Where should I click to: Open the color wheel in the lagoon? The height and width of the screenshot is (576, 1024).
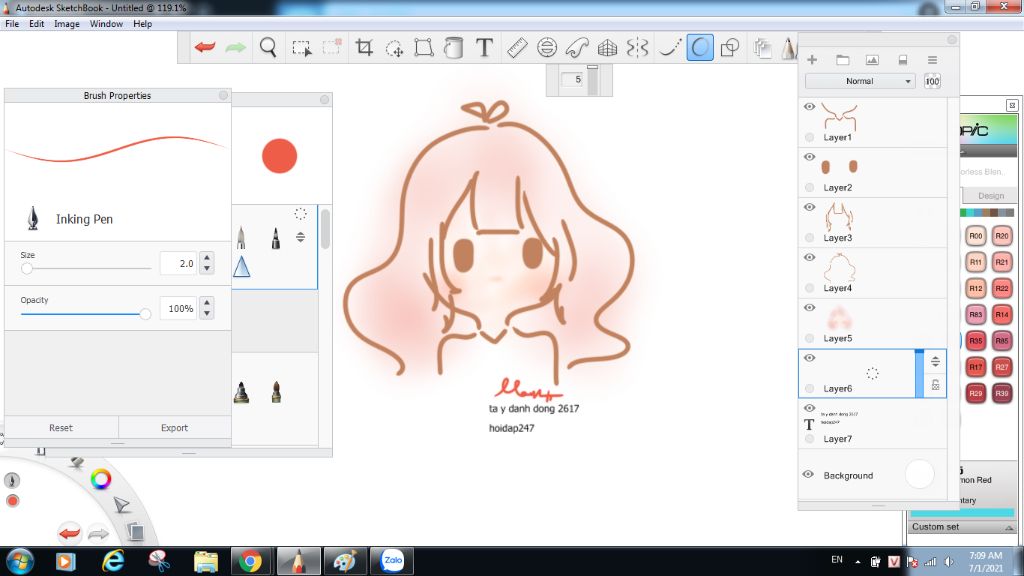(101, 479)
